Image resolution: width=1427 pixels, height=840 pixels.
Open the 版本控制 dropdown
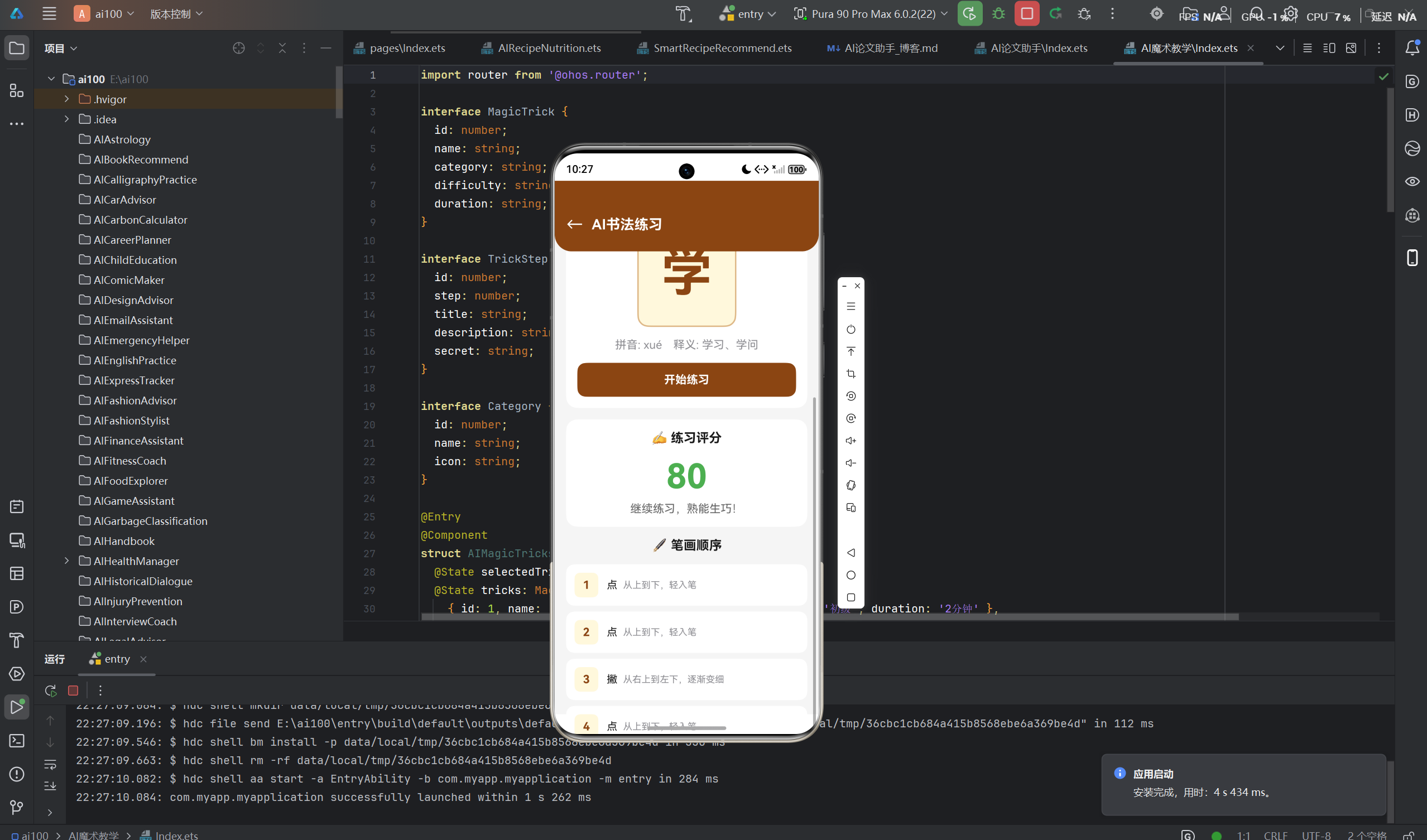pyautogui.click(x=176, y=13)
